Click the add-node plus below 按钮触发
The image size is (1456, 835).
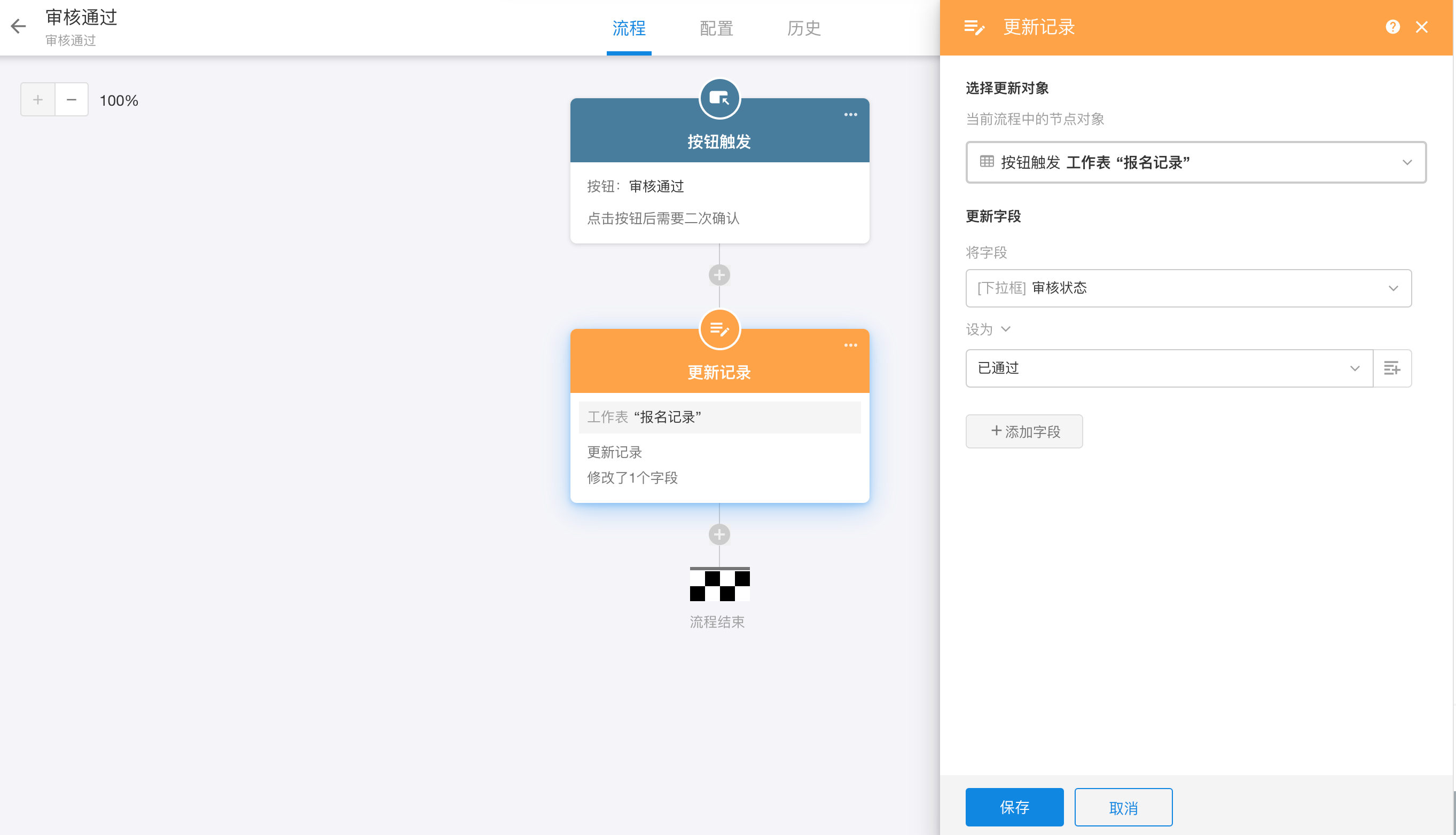(719, 275)
